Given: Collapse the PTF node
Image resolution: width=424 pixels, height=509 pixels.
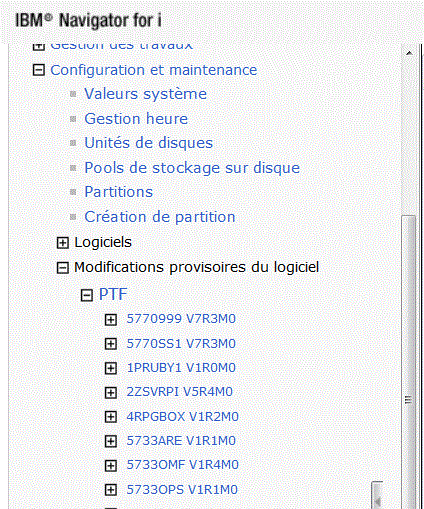Looking at the screenshot, I should (87, 295).
